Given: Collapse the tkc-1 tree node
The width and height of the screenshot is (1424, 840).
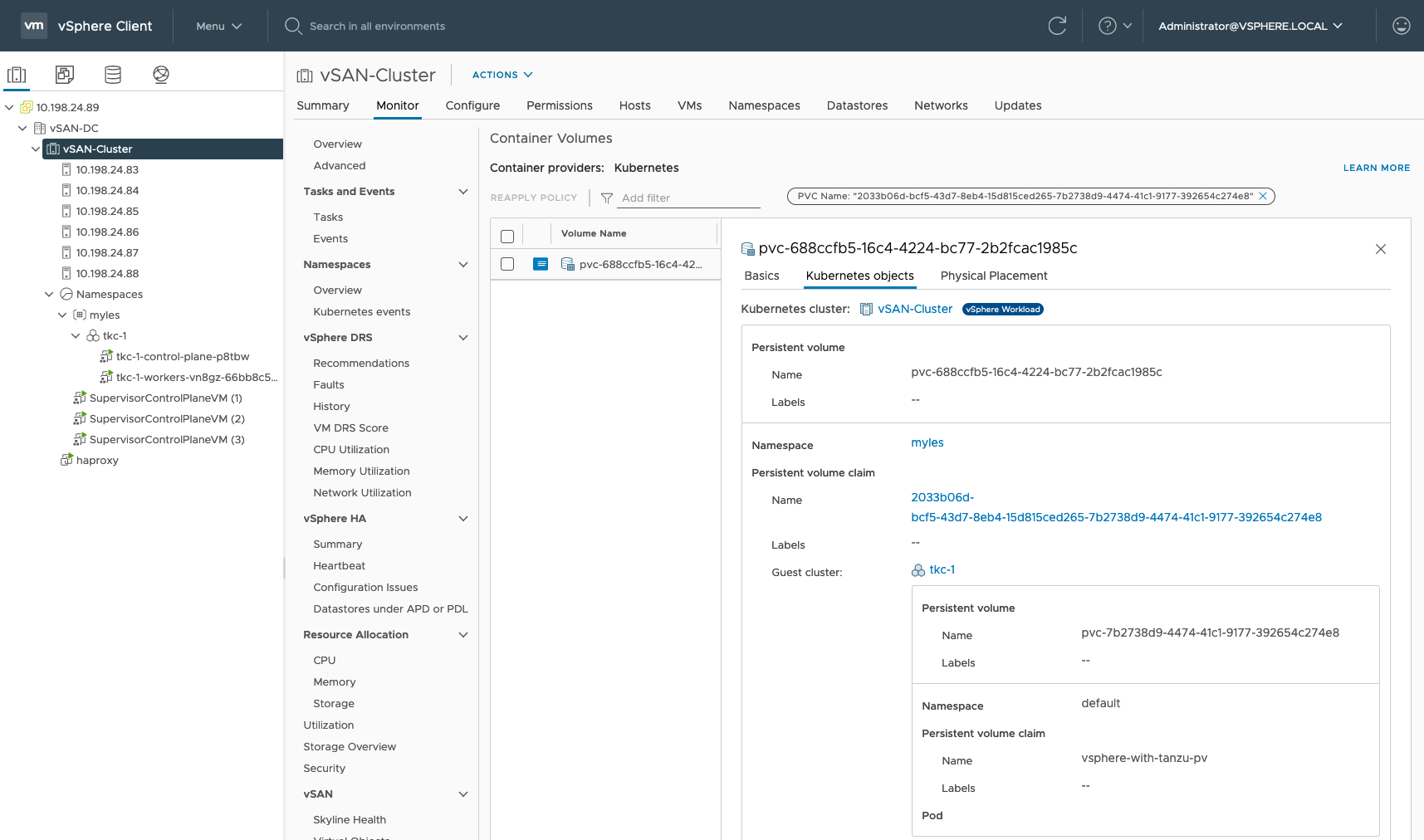Looking at the screenshot, I should point(76,335).
